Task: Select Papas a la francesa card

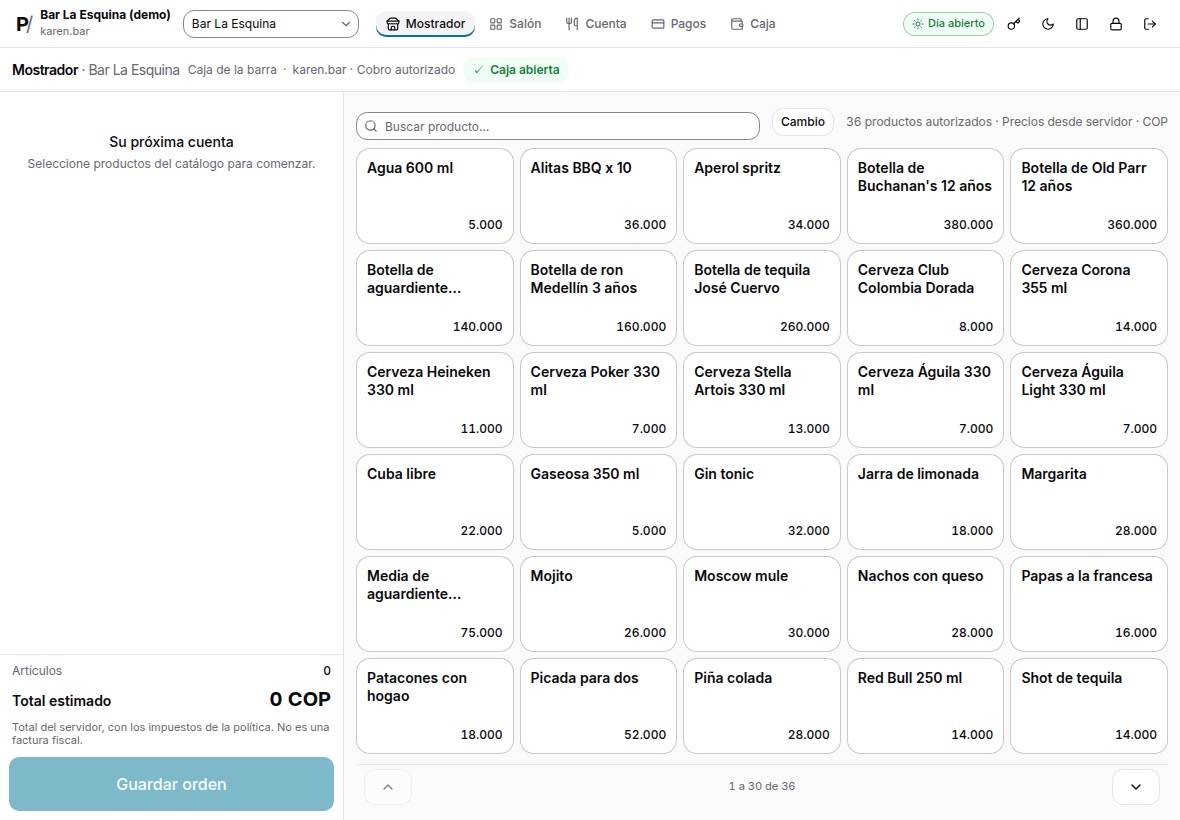Action: coord(1089,604)
